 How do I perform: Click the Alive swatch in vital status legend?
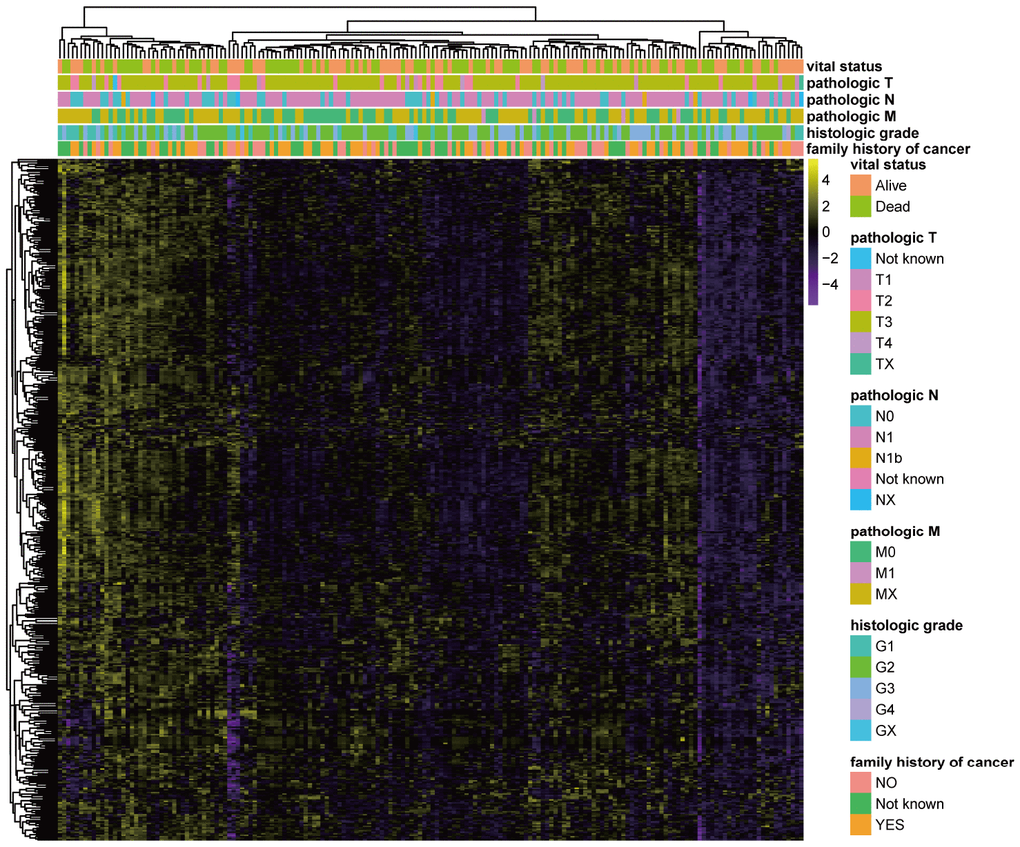860,186
